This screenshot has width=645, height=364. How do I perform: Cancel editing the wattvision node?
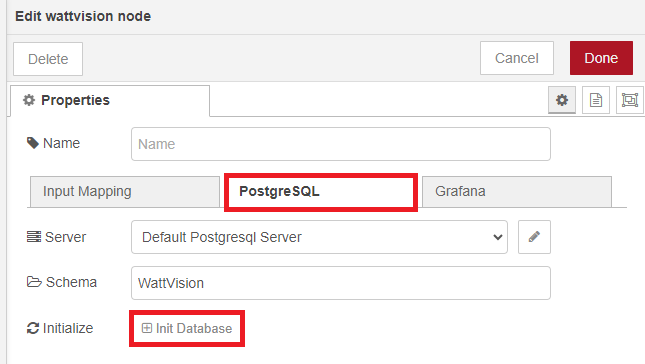(x=517, y=58)
